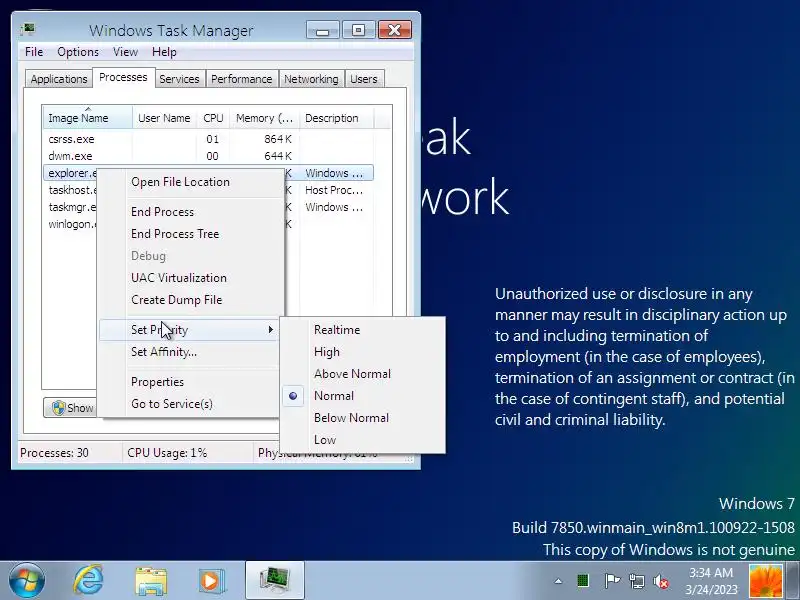Click CPU Usage: 1% status entry
The width and height of the screenshot is (800, 600).
(167, 453)
